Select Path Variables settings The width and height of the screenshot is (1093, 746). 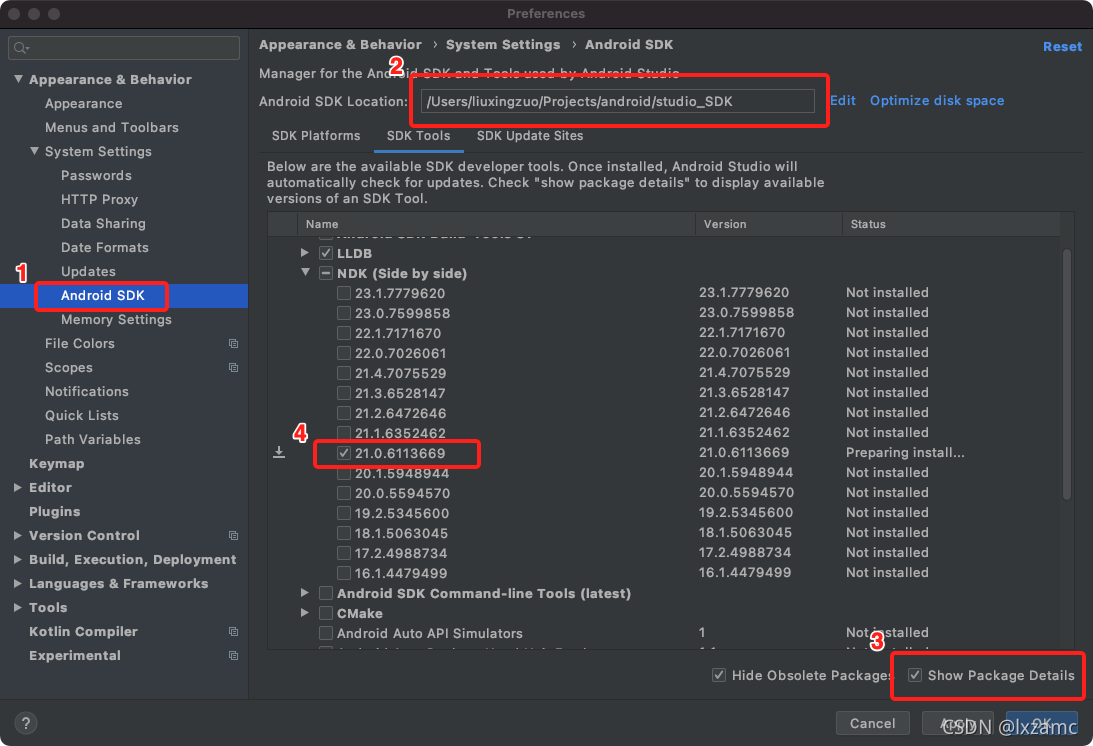click(93, 439)
